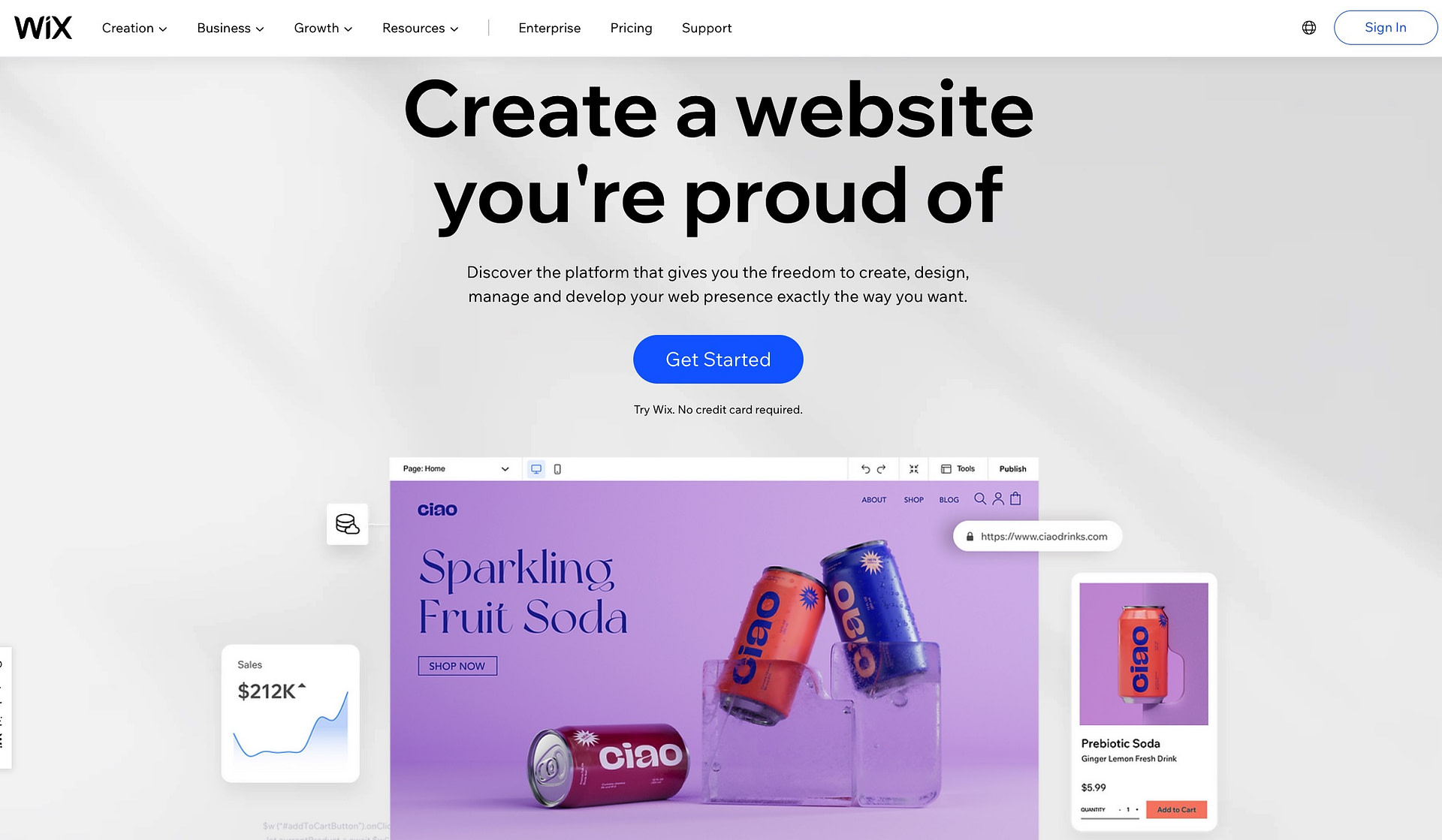Expand the Business navigation dropdown
Viewport: 1442px width, 840px height.
(230, 27)
